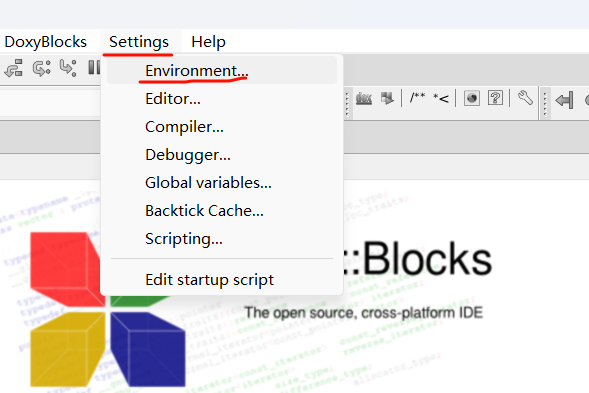
Task: Click the Settings menu in the menu bar
Action: point(139,42)
